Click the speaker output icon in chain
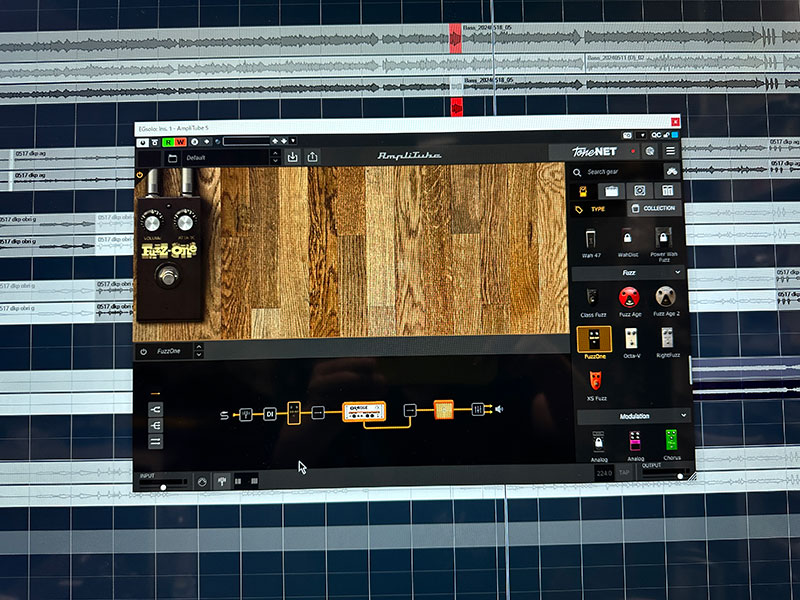 [x=499, y=409]
